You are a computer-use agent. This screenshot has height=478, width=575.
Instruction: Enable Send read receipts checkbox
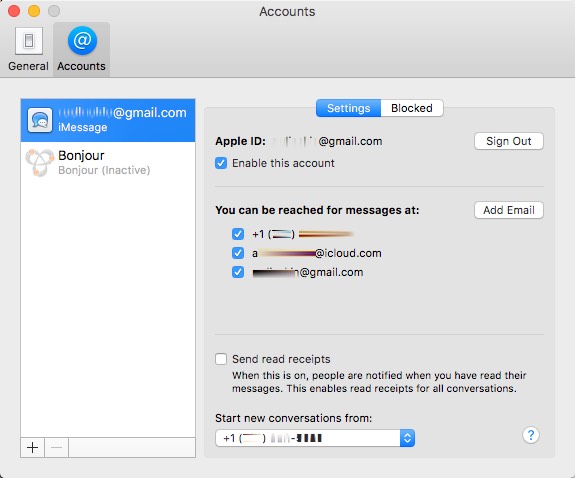(x=221, y=359)
